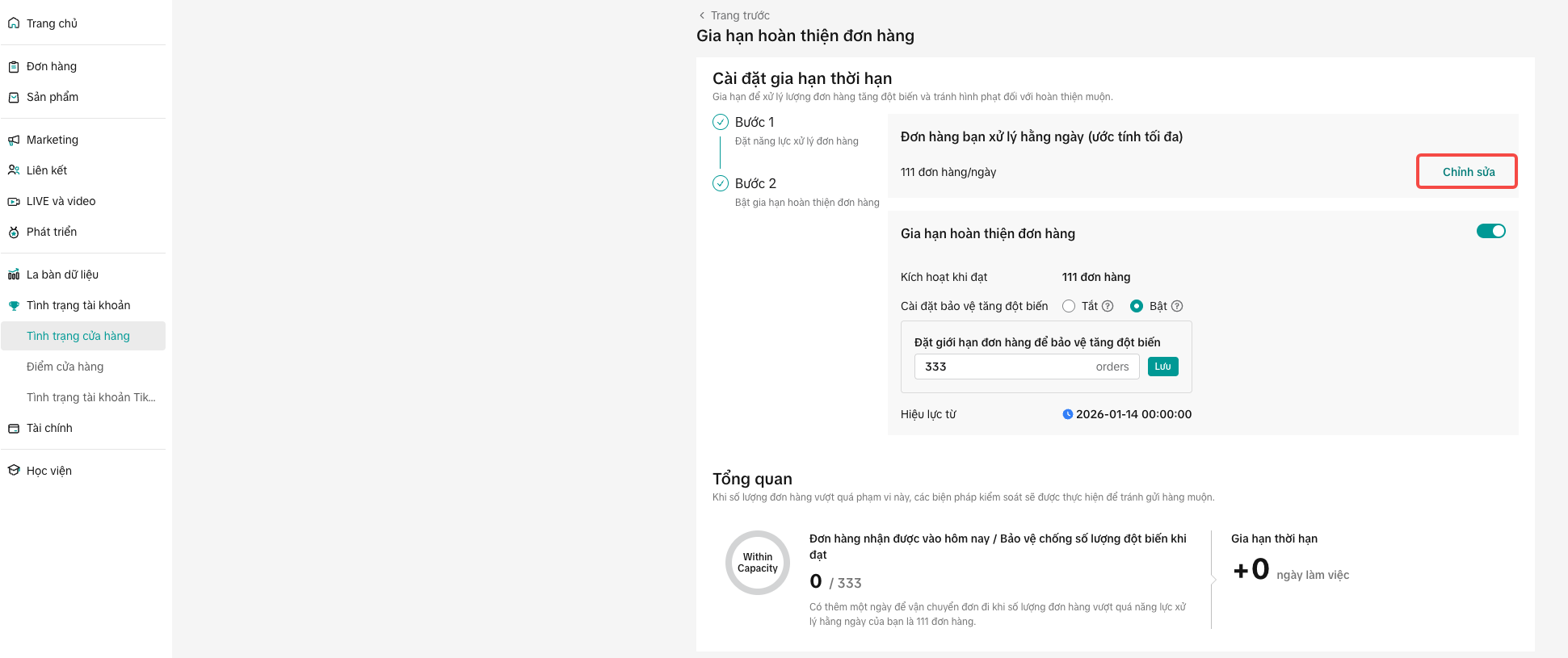This screenshot has width=1568, height=658.
Task: Click the Học viện graduation cap icon
Action: tap(14, 471)
